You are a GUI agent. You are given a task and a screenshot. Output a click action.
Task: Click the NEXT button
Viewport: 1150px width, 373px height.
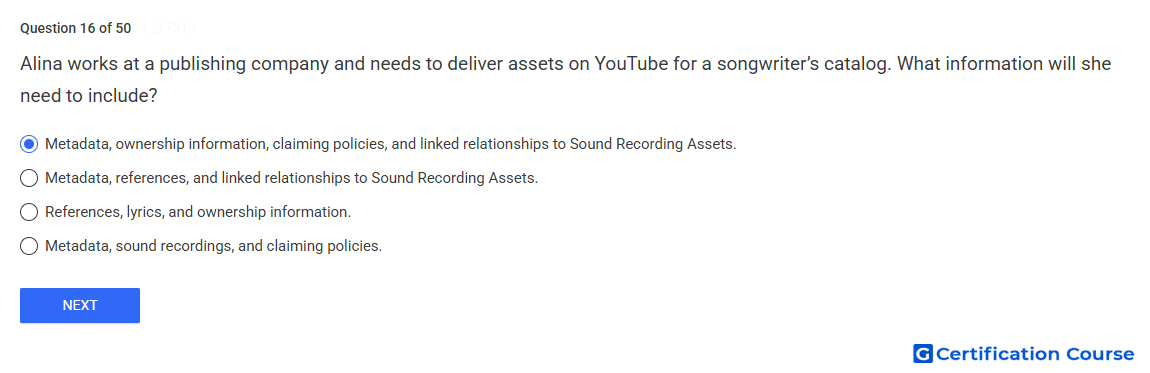(80, 306)
